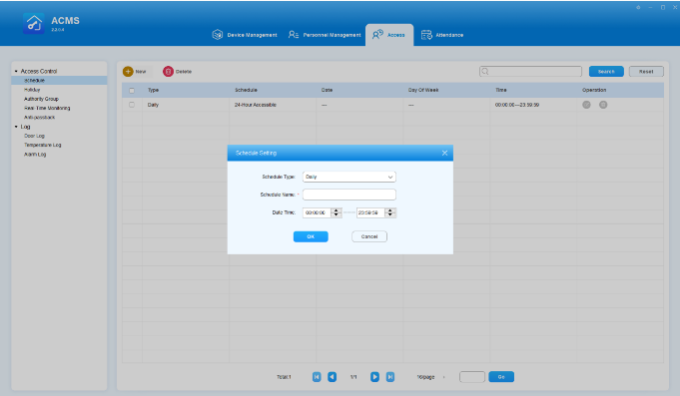Viewport: 680px width, 396px height.
Task: Open the Attendance tab
Action: 442,35
